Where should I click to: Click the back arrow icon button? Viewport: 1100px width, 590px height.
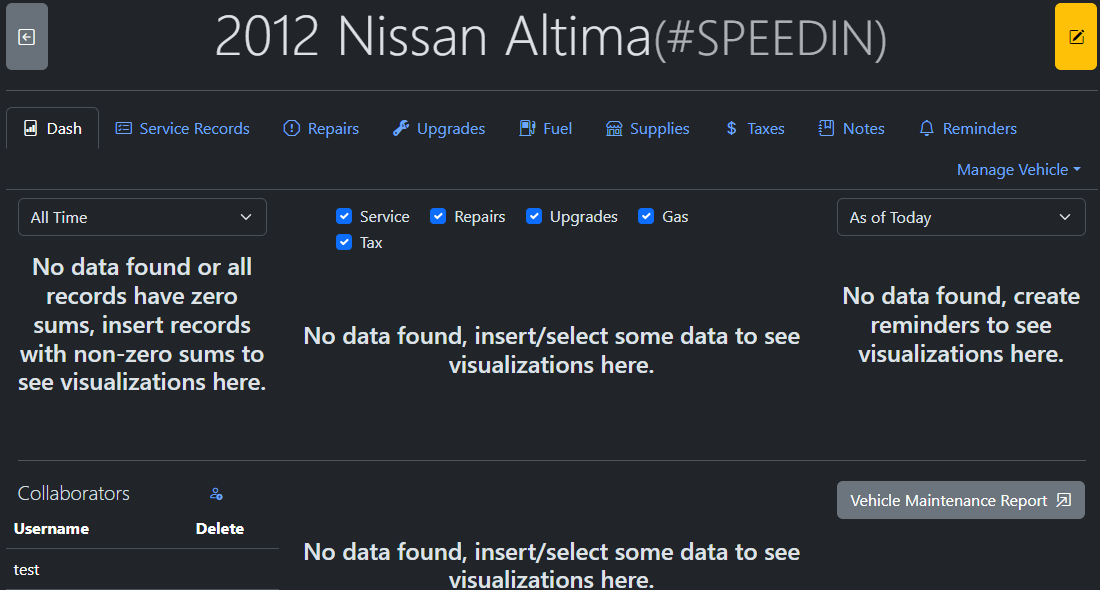27,37
